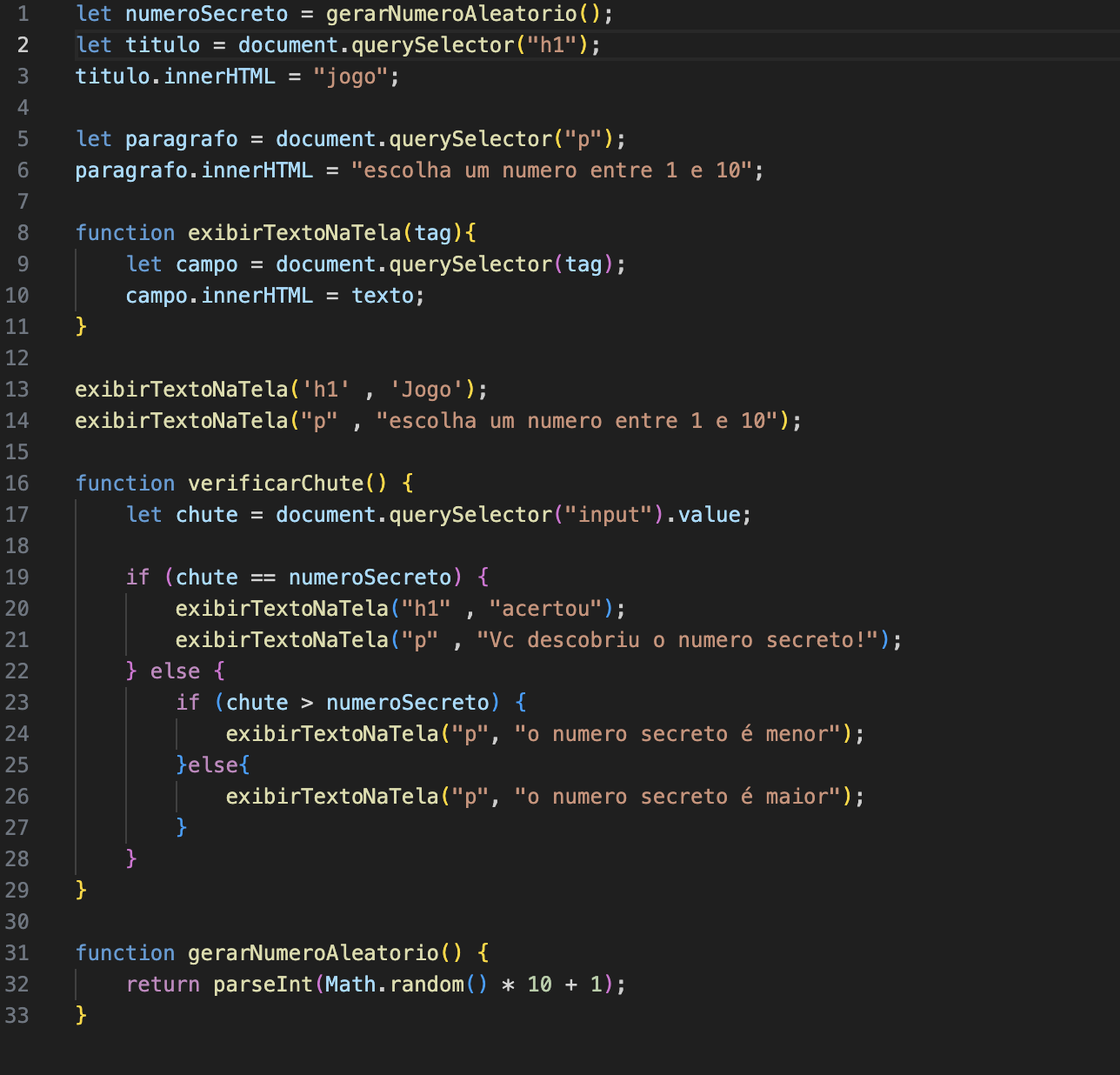This screenshot has height=1075, width=1120.
Task: Click the closing brace on line 11
Action: click(81, 326)
